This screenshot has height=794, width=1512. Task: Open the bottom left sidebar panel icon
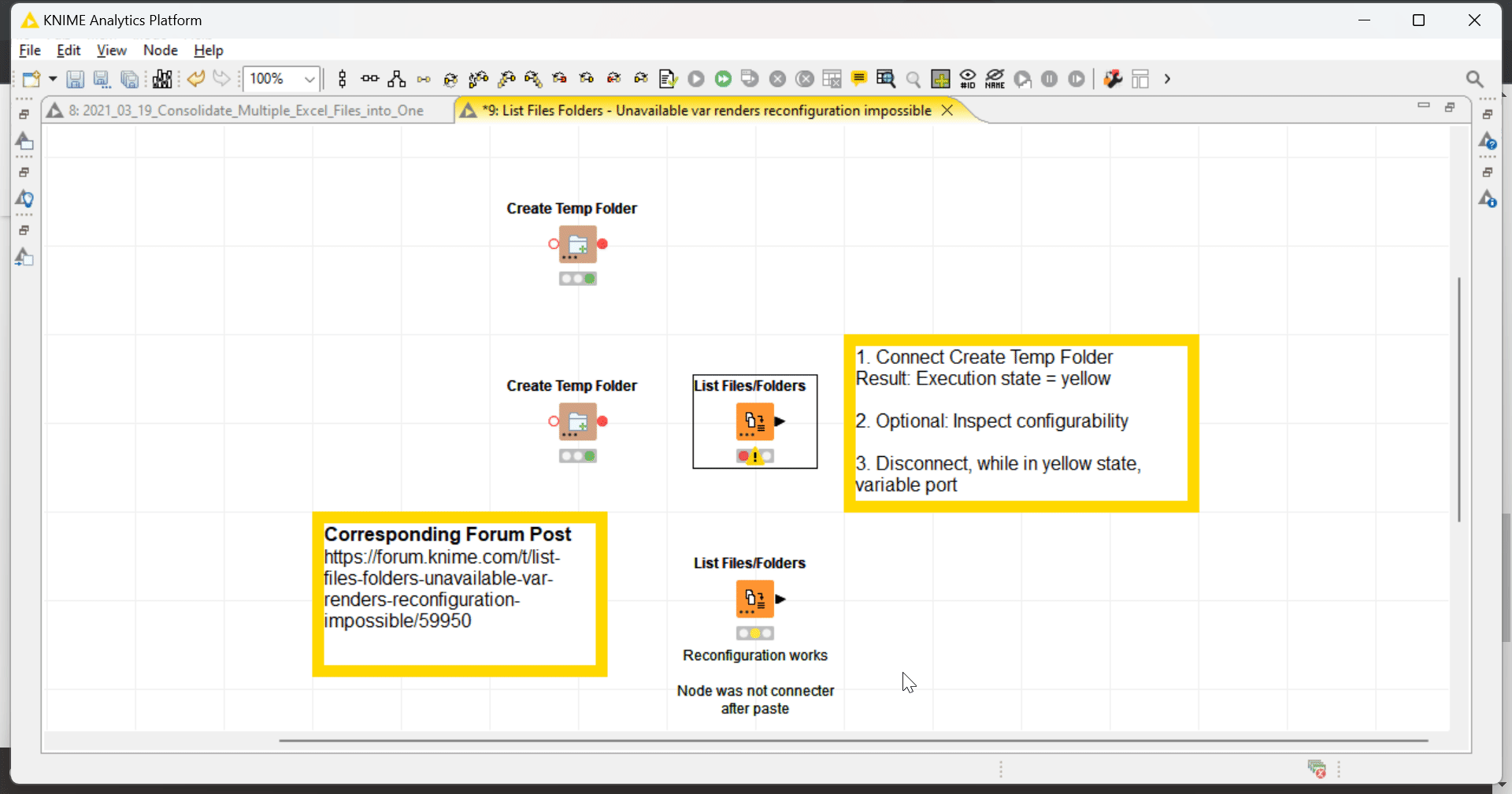[24, 257]
